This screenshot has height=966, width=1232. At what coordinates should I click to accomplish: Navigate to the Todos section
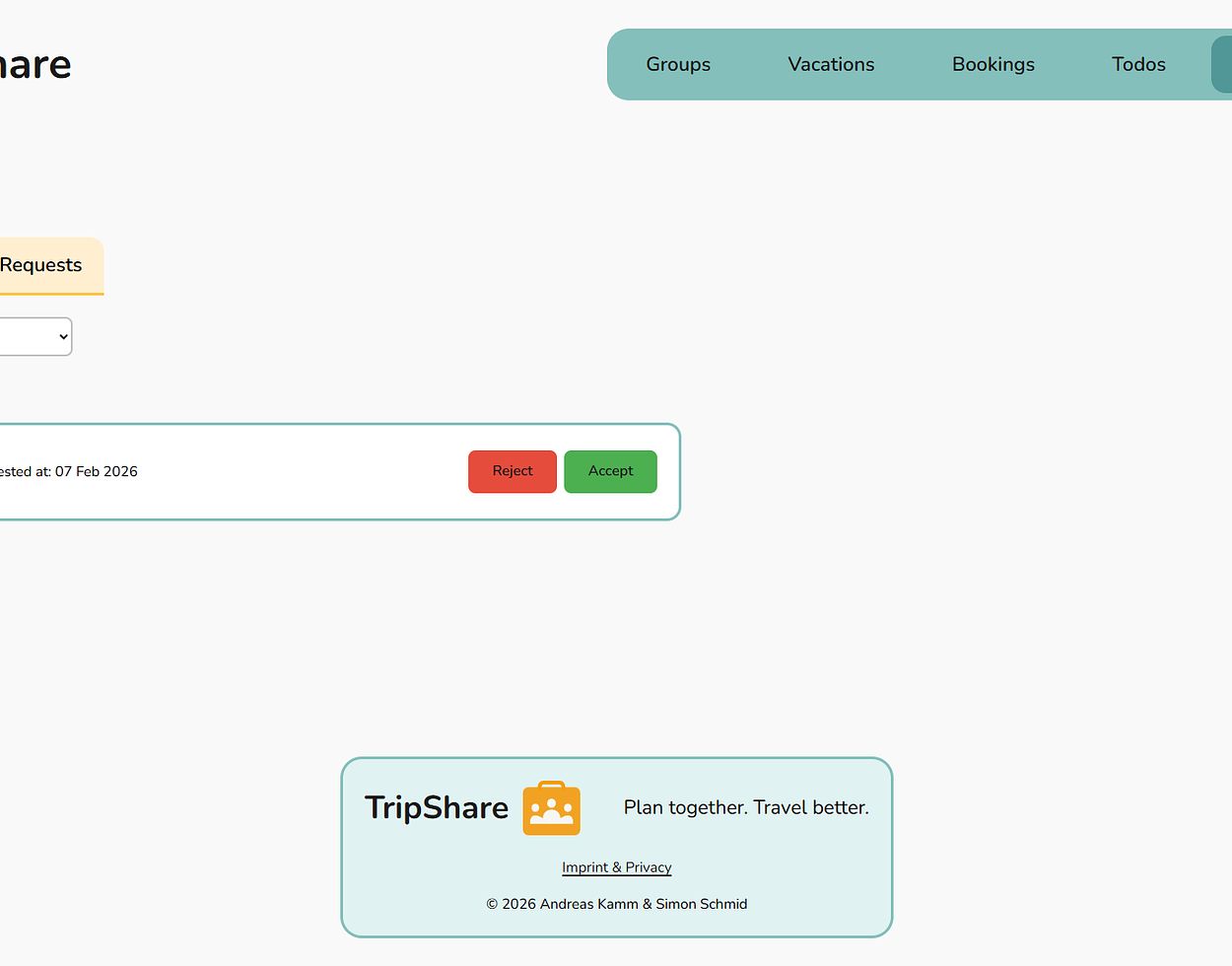pyautogui.click(x=1138, y=65)
